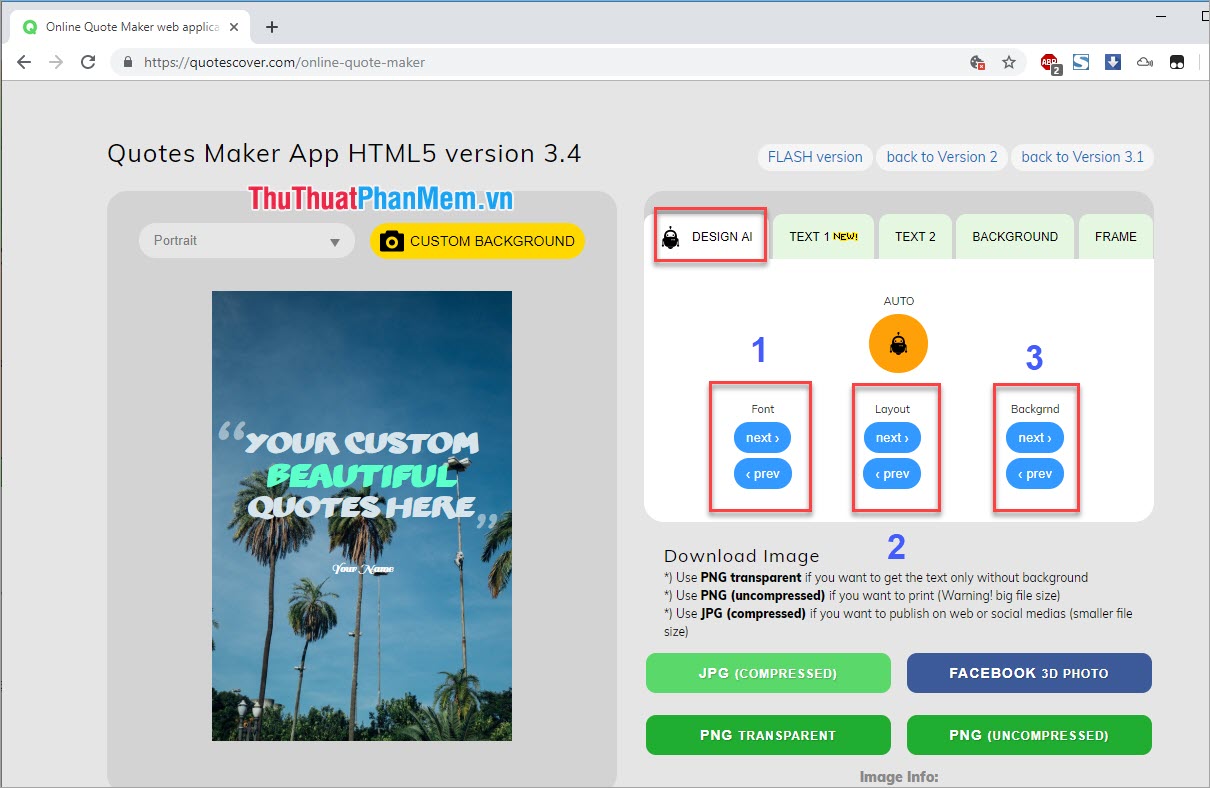
Task: Click the blue download arrow extension icon
Action: (x=1112, y=62)
